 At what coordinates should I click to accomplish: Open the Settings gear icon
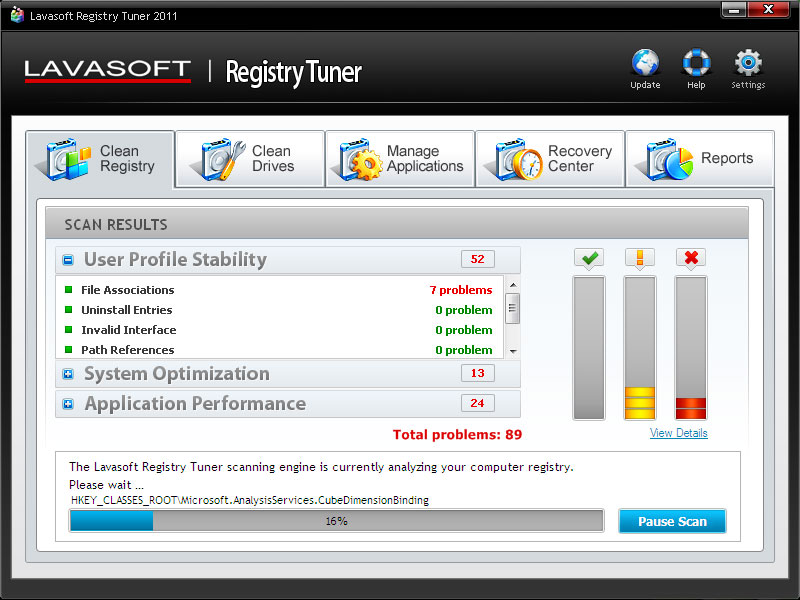point(748,62)
